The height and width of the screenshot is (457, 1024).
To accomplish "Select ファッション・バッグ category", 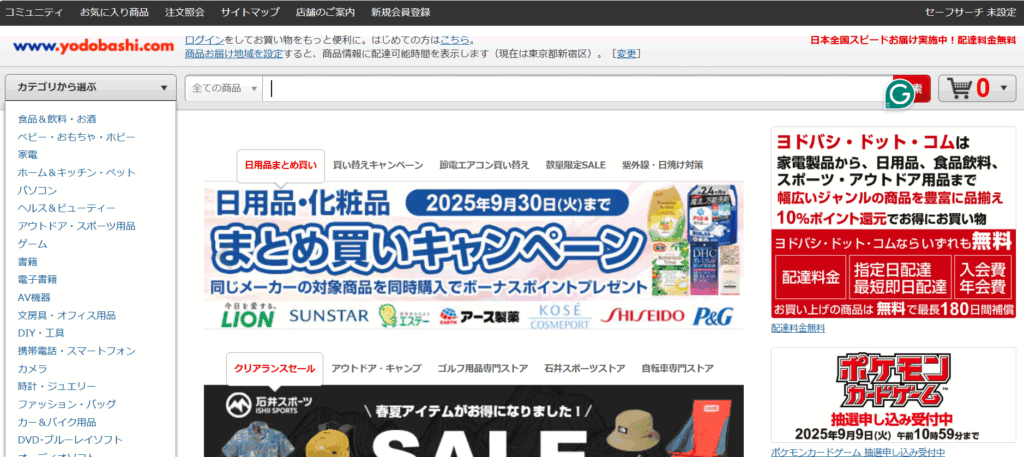I will coord(67,404).
